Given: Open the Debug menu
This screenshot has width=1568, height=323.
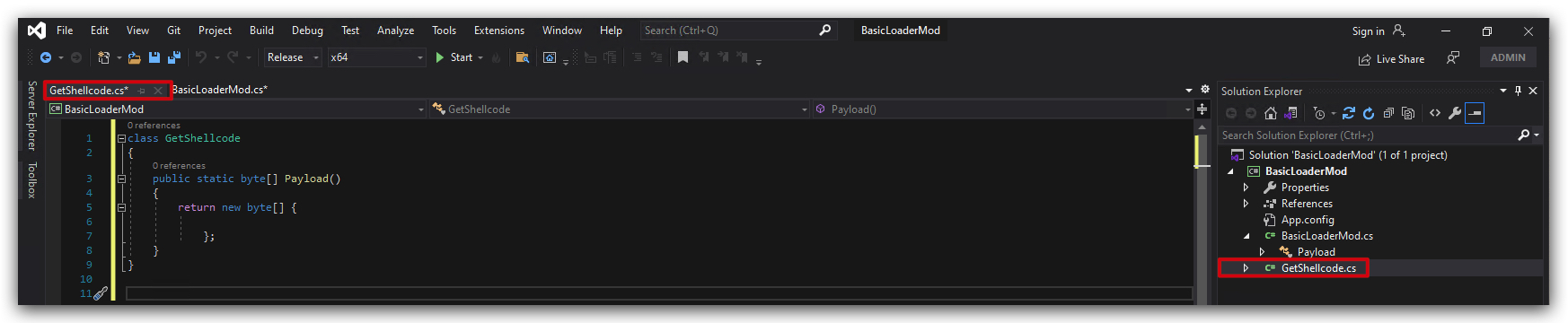Looking at the screenshot, I should coord(307,31).
